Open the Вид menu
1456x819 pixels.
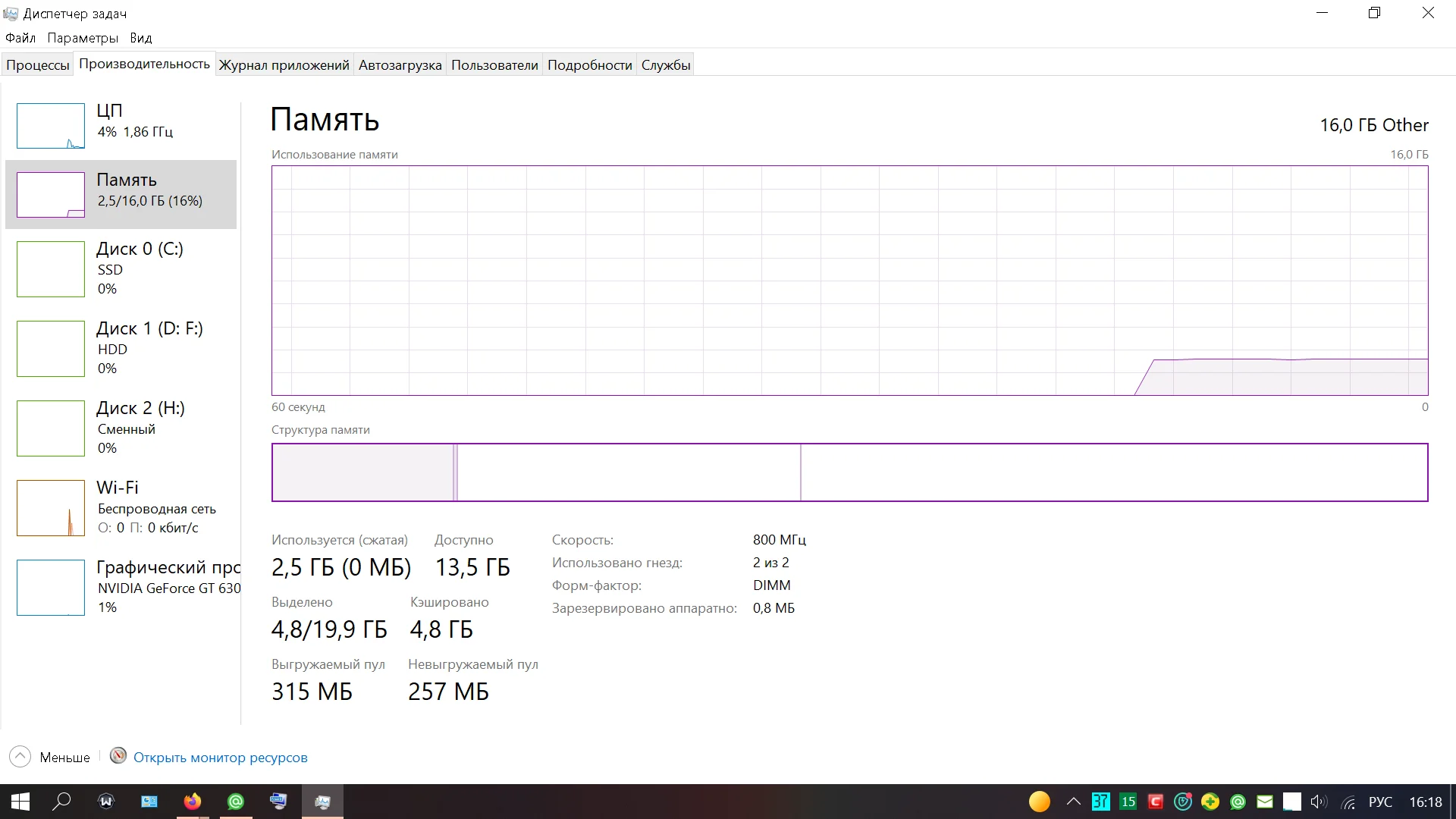[x=140, y=38]
